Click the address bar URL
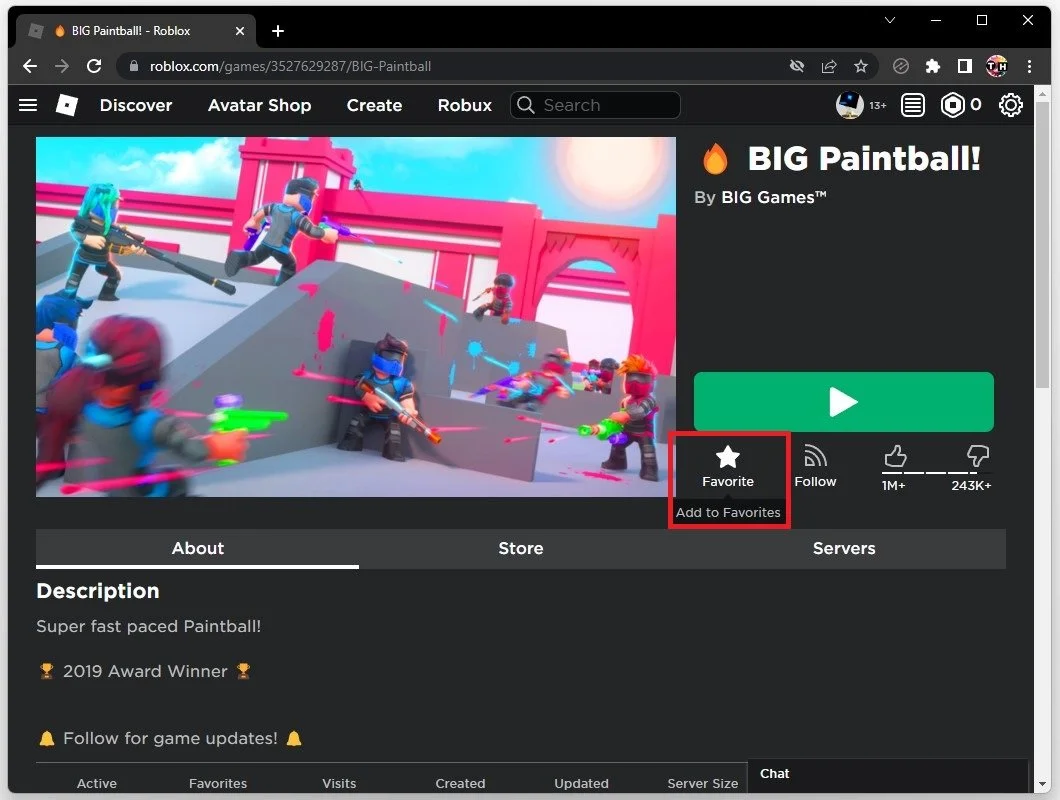1060x800 pixels. tap(290, 66)
